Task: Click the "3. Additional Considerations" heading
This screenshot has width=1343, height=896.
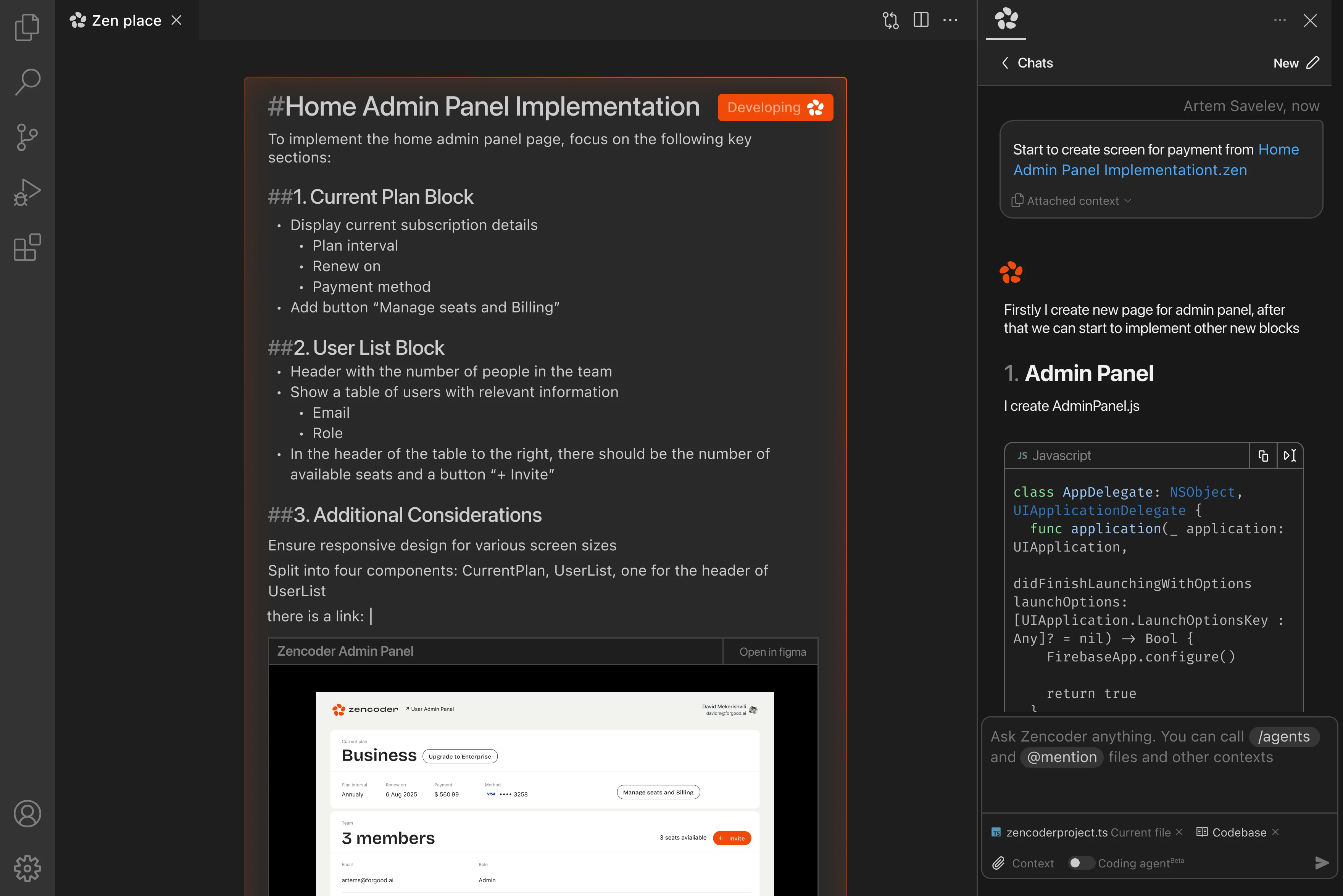Action: pos(405,515)
